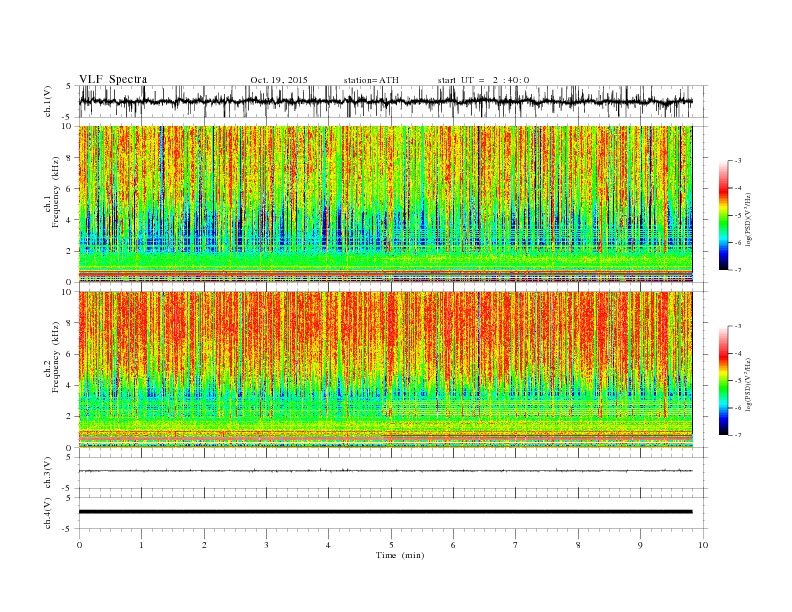Click the "2" kHz tick on ch.2 frequency axis
The height and width of the screenshot is (612, 792).
(x=70, y=417)
